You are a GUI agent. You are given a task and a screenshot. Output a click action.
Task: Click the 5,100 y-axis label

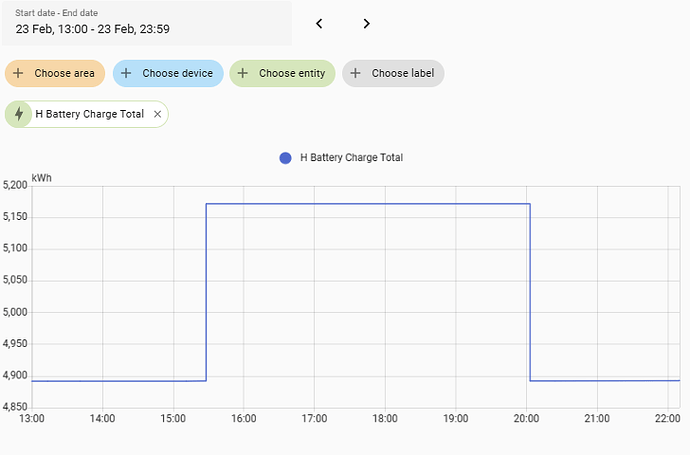(15, 249)
